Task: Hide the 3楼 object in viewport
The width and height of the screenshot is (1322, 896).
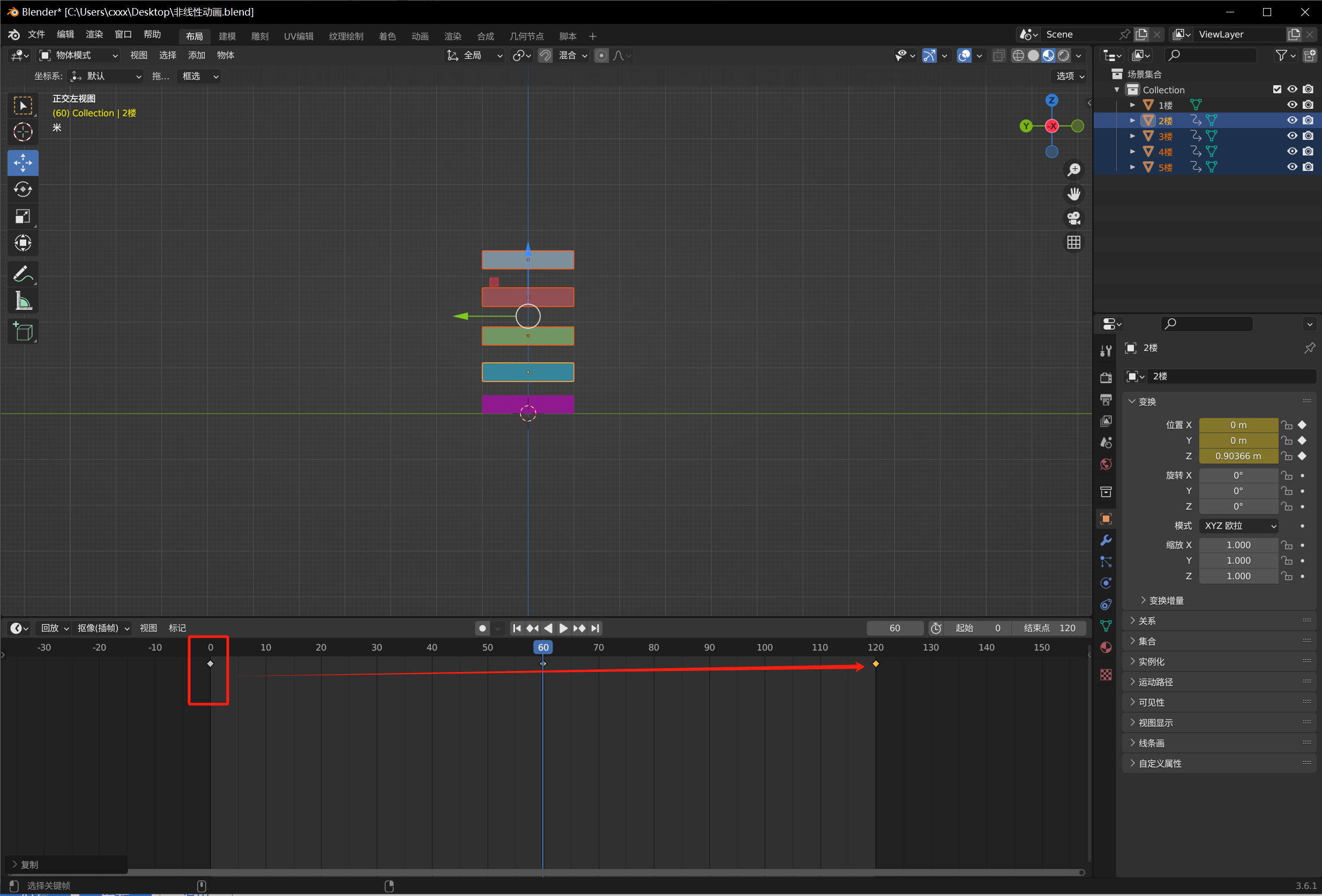Action: (x=1292, y=136)
